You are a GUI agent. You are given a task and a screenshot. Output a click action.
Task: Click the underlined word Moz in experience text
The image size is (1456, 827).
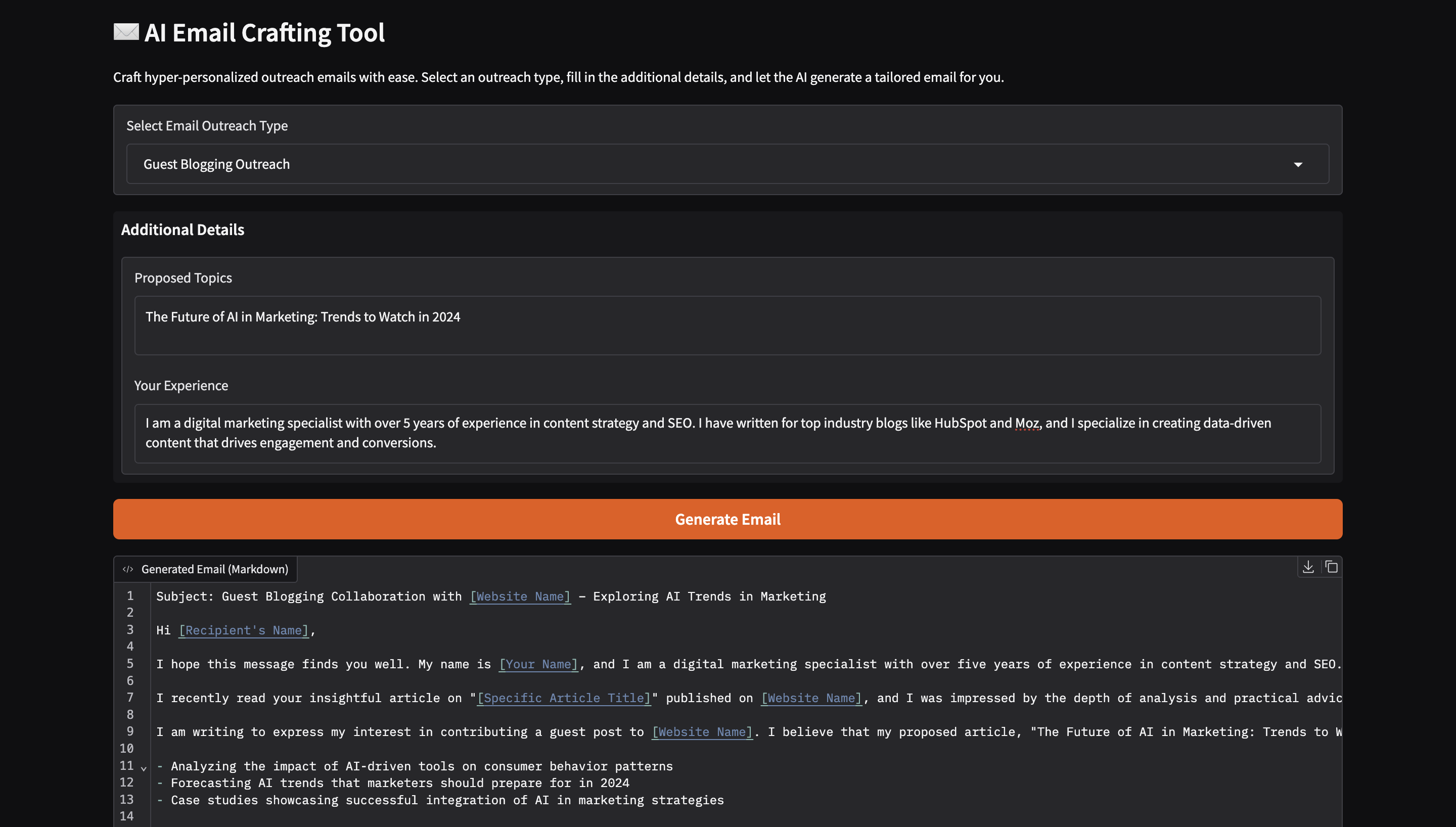pyautogui.click(x=1027, y=423)
